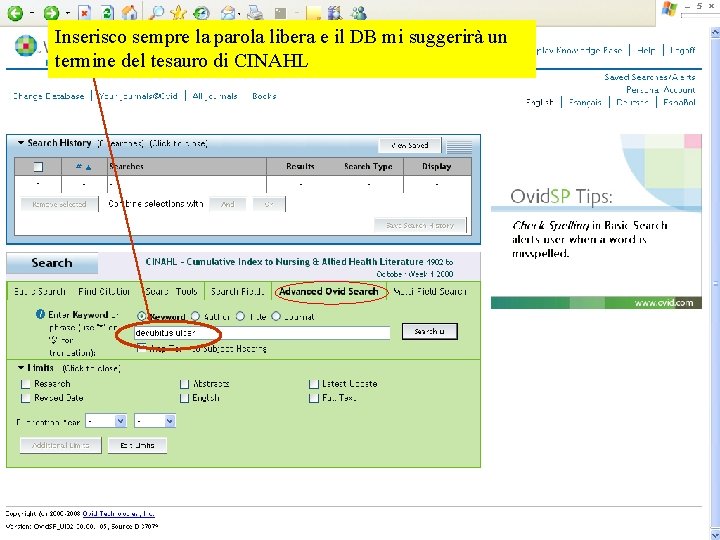Enable the Latest Update limit checkbox
Screen dimensions: 720x540
314,384
